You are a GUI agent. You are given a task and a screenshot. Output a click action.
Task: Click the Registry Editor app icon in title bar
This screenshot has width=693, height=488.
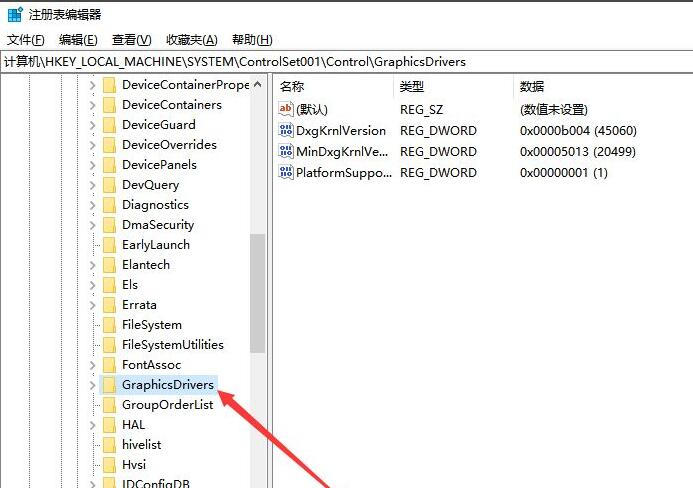click(x=15, y=14)
